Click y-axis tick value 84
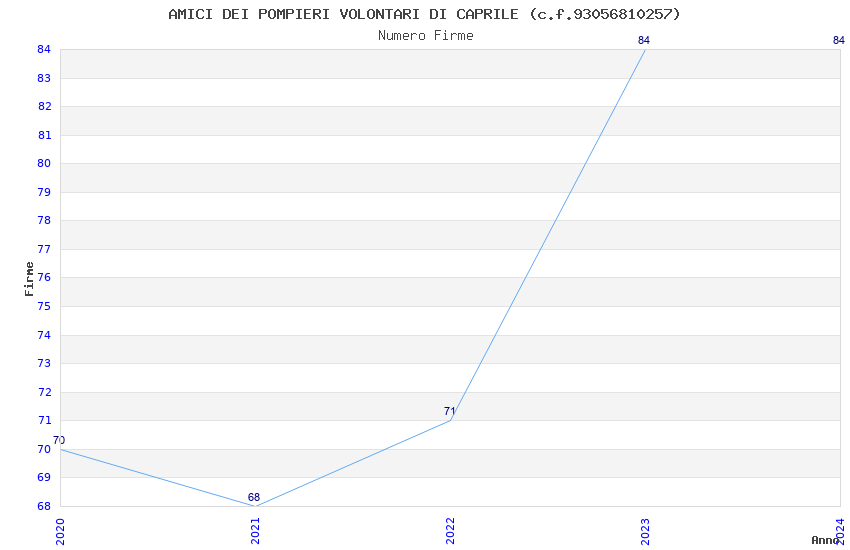Screen dimensions: 850x550 (44, 49)
